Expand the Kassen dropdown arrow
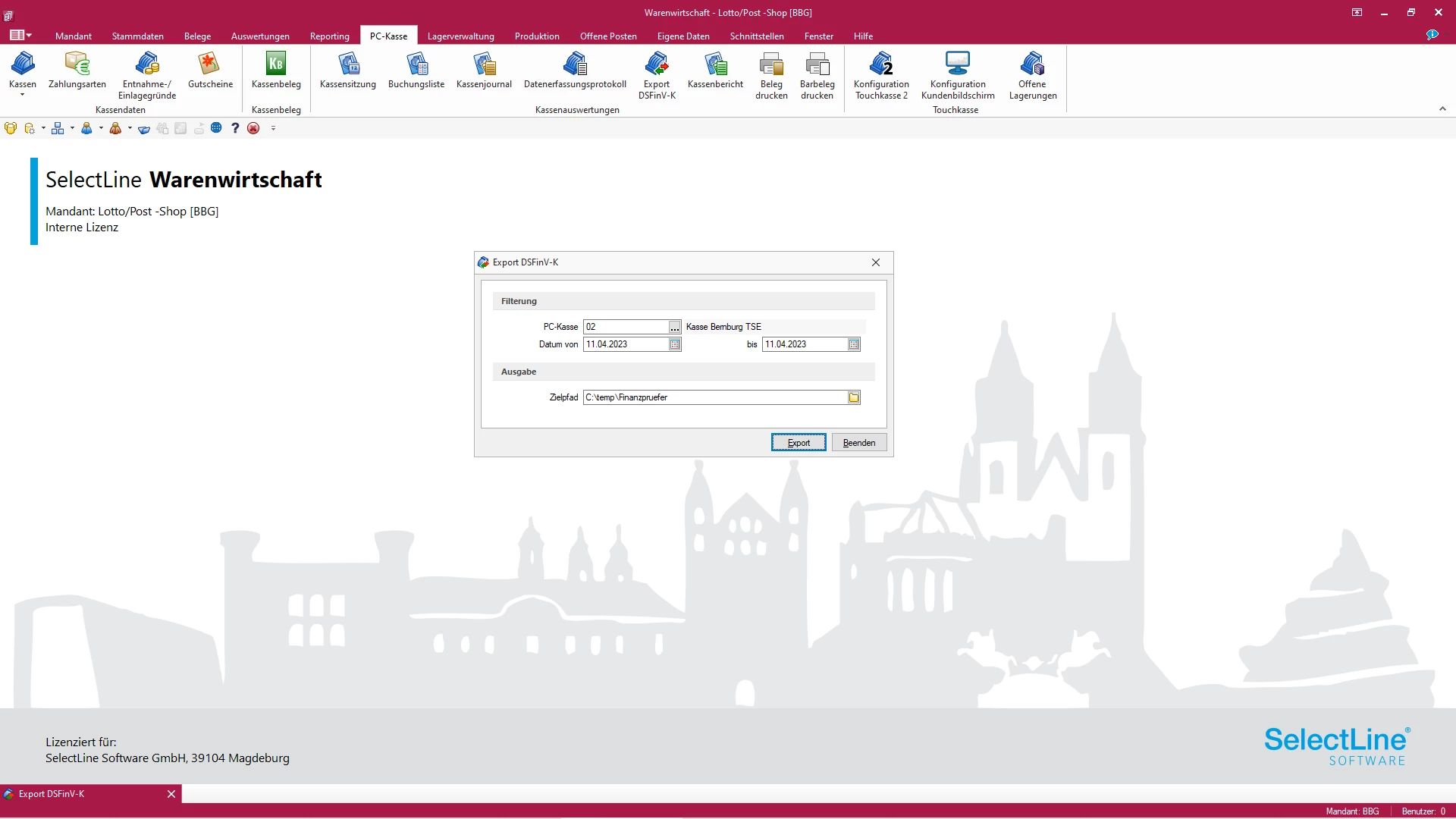 22,96
